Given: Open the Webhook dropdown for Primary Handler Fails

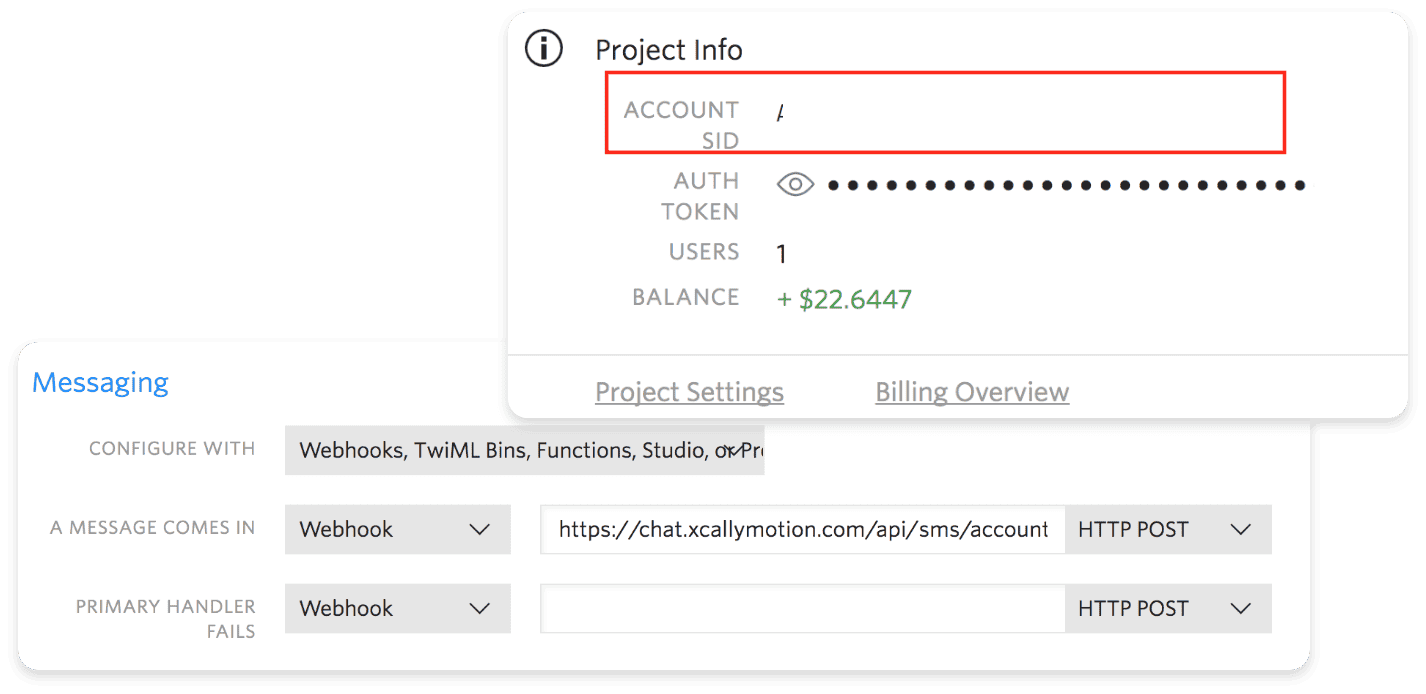Looking at the screenshot, I should [x=397, y=608].
